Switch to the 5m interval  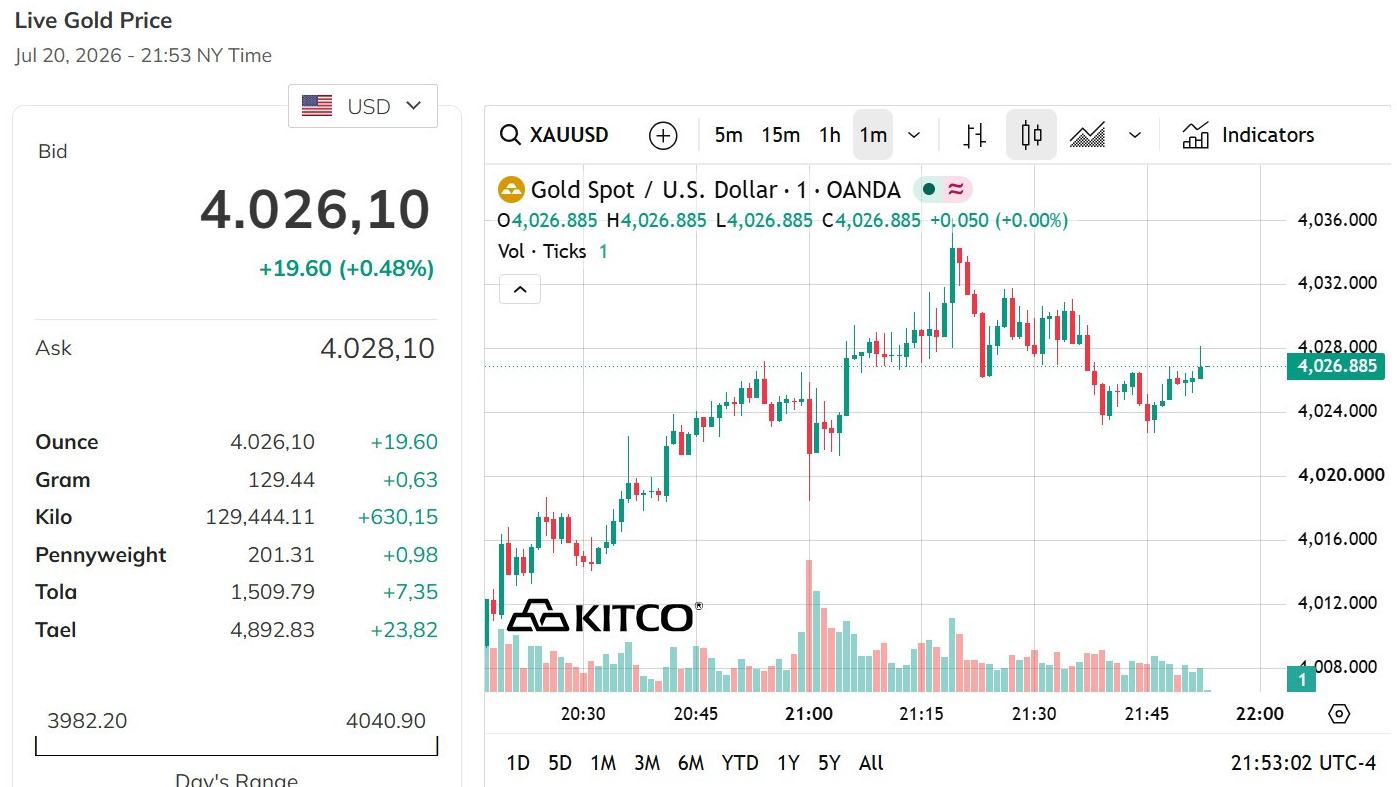[728, 135]
